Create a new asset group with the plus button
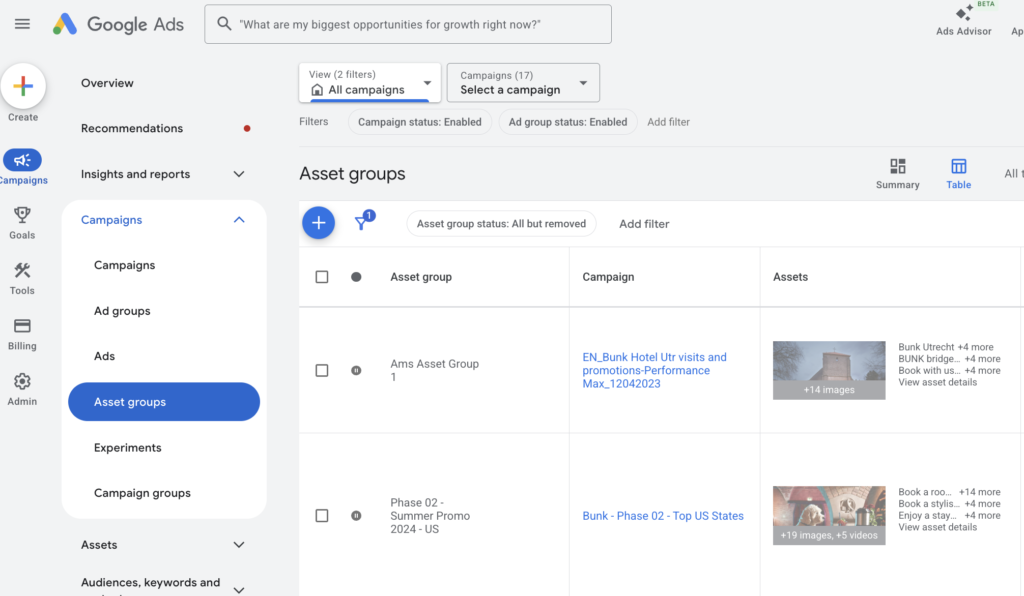Image resolution: width=1024 pixels, height=596 pixels. click(318, 222)
